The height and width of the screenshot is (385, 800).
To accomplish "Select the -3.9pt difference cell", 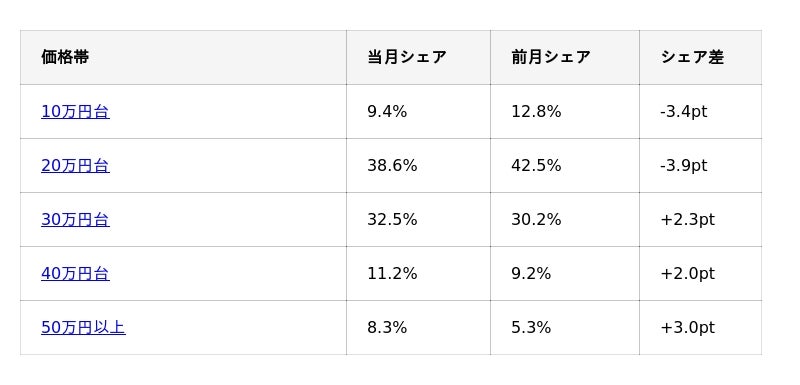I will [x=701, y=166].
